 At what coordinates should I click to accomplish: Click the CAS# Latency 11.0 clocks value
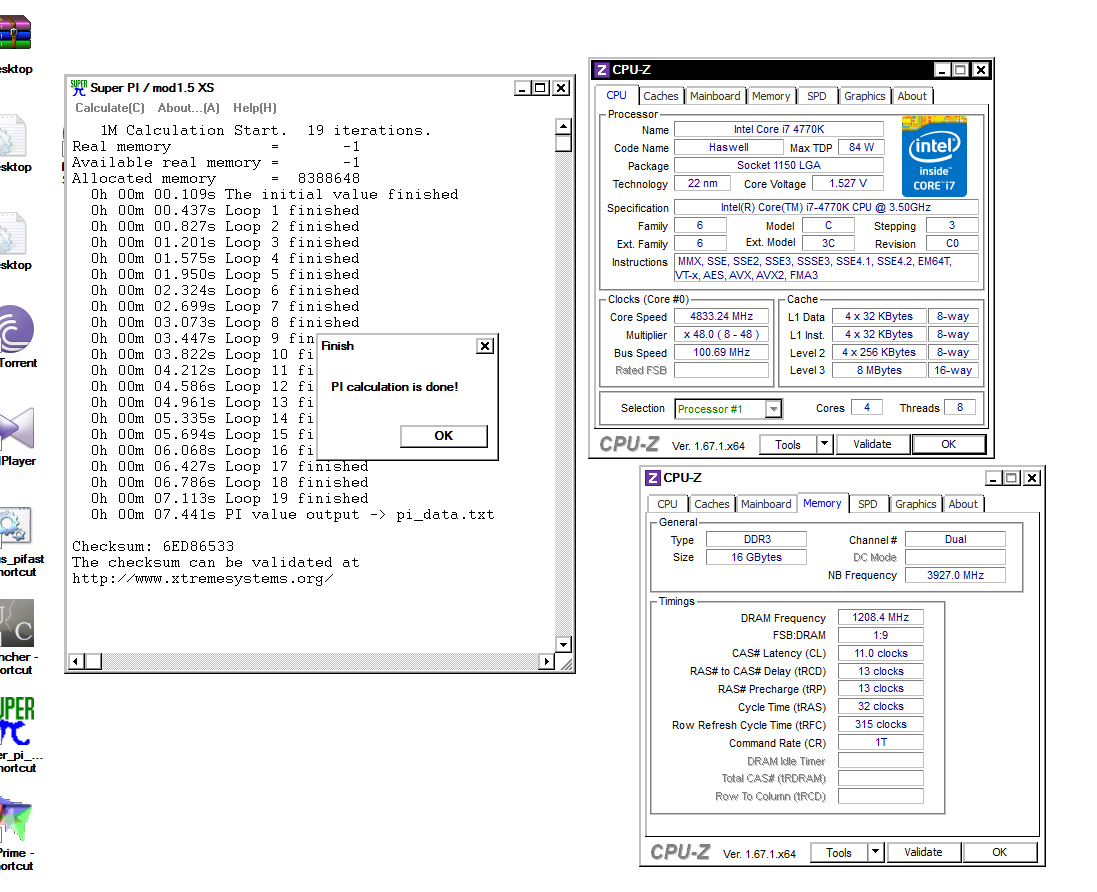click(x=881, y=653)
